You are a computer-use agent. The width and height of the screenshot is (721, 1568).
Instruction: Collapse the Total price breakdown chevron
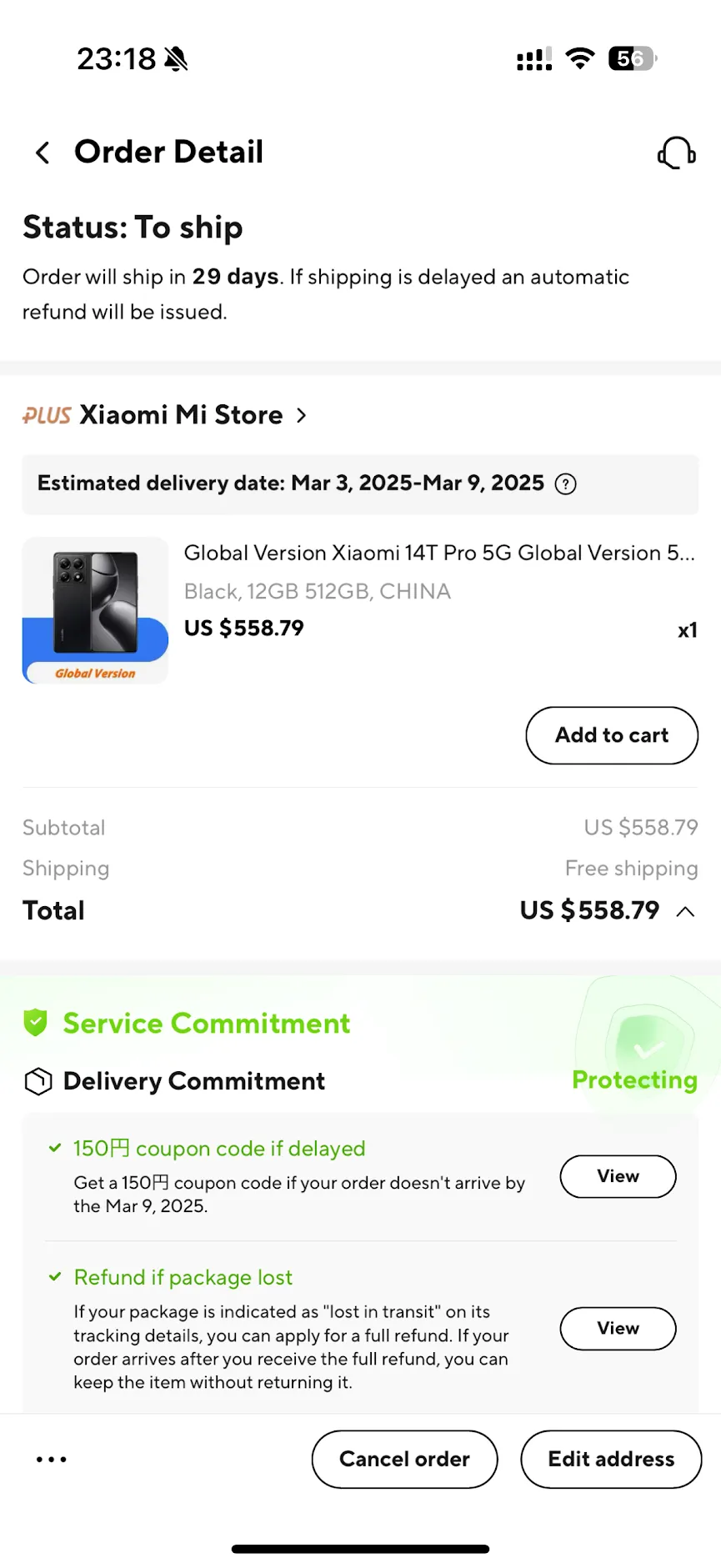point(685,911)
